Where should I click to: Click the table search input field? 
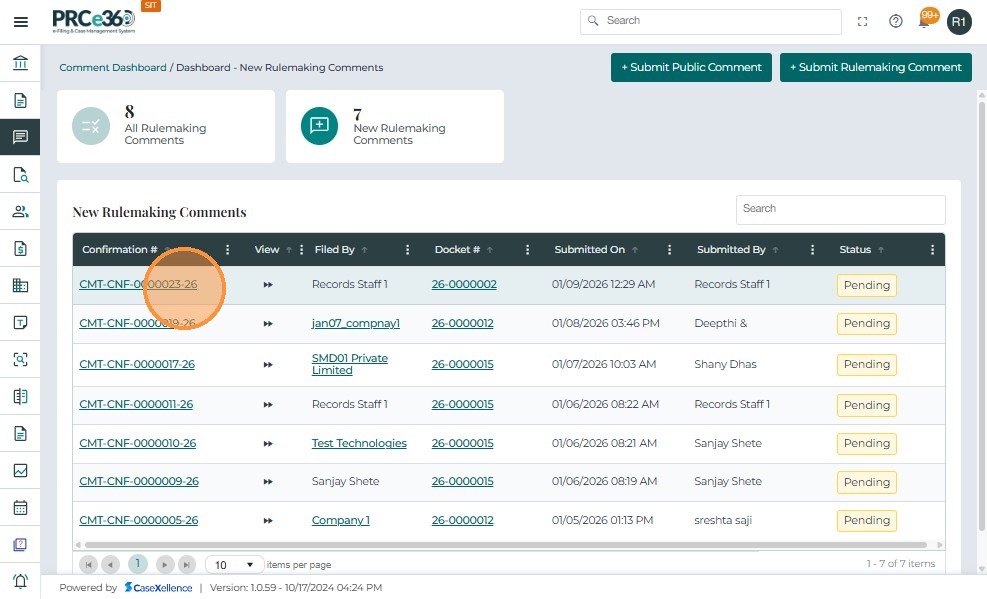click(x=840, y=209)
